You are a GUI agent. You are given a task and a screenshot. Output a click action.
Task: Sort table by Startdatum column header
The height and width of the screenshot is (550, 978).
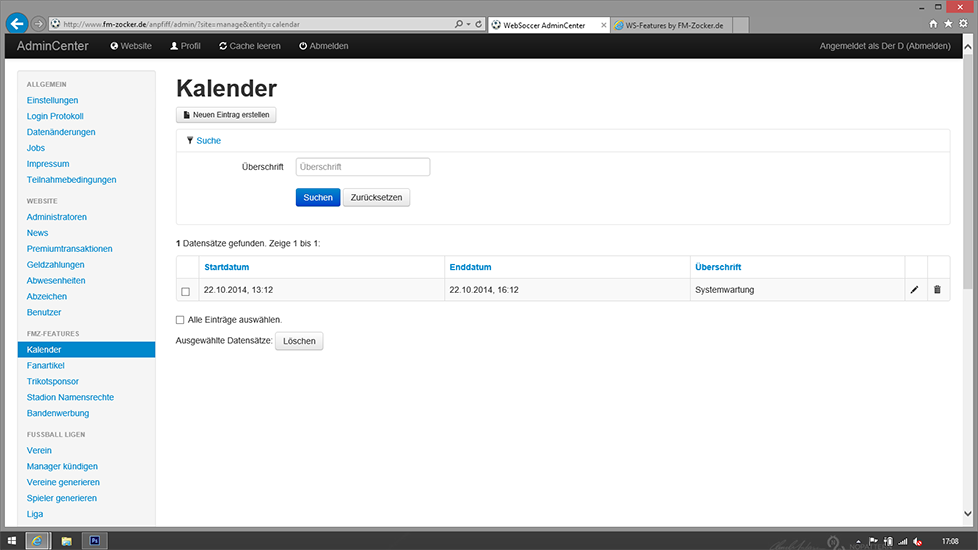click(226, 267)
